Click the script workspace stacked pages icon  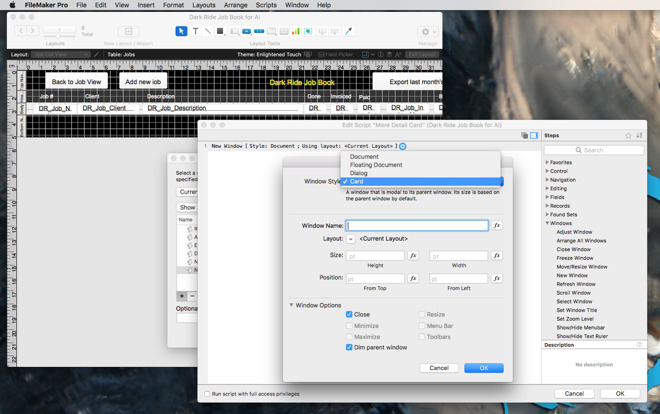pos(524,135)
